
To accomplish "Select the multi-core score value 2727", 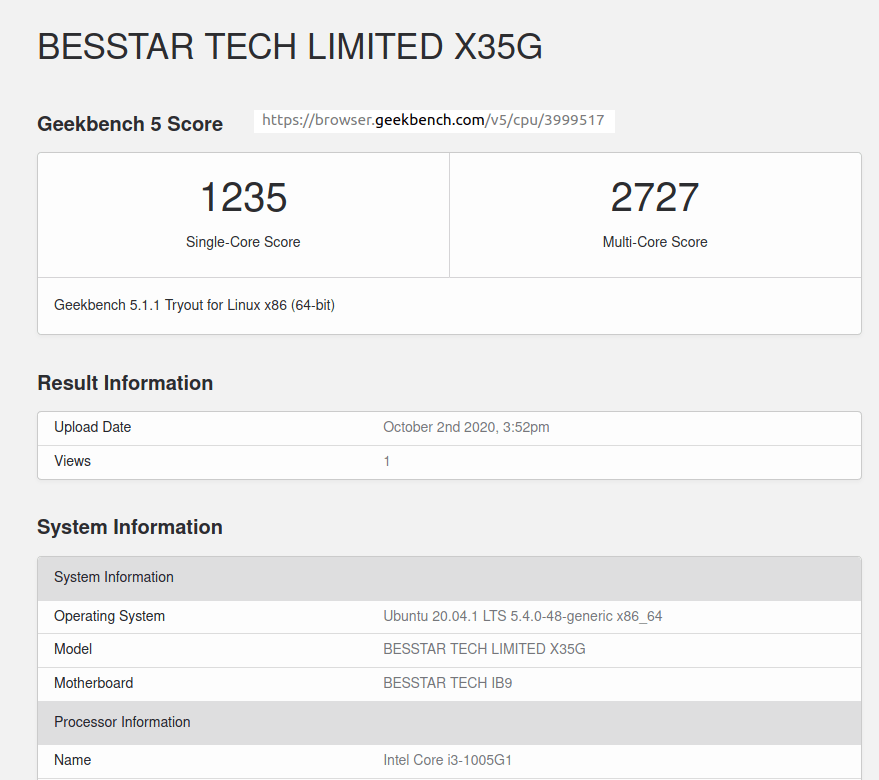I will pos(655,197).
